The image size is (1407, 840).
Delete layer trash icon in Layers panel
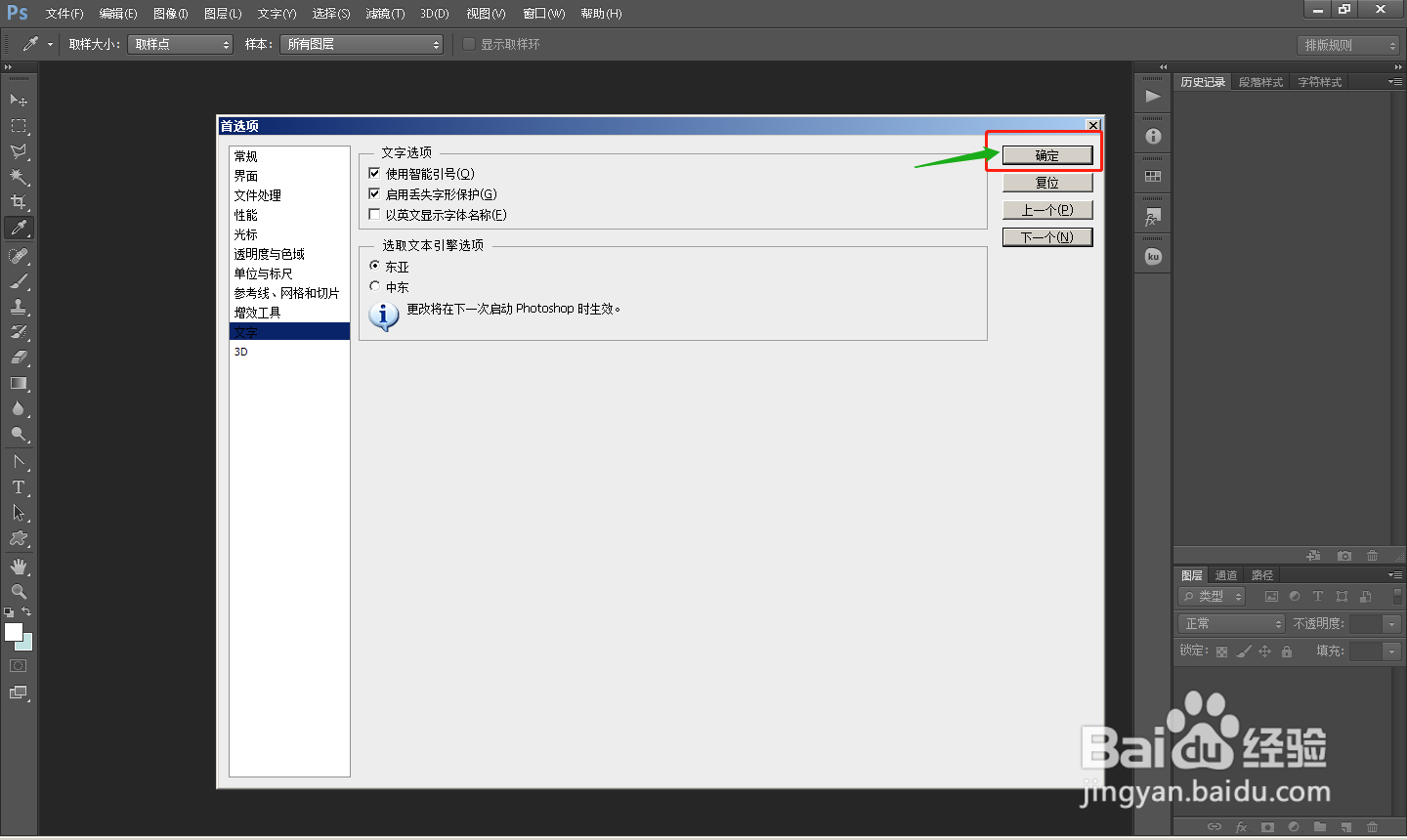[x=1372, y=826]
